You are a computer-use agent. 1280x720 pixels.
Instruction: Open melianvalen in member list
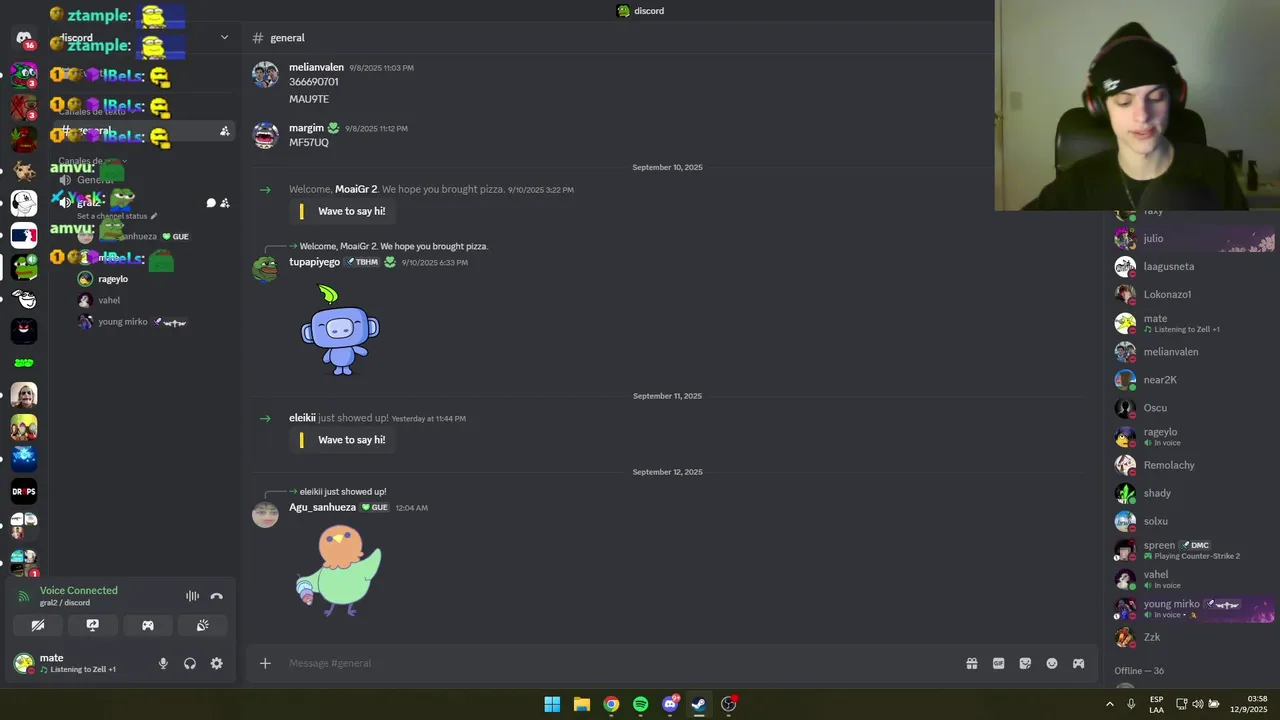click(1194, 352)
